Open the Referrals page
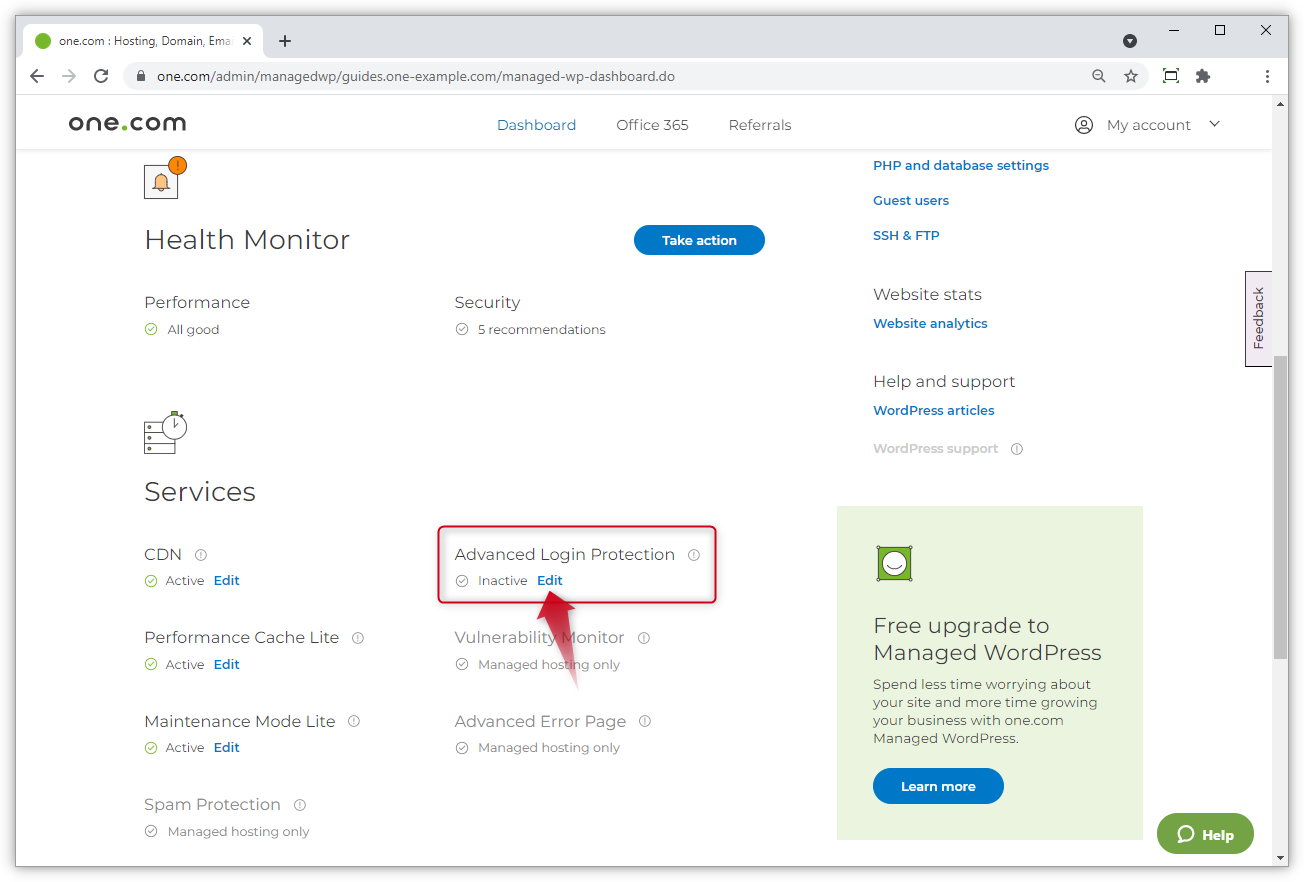This screenshot has height=882, width=1304. coord(759,124)
